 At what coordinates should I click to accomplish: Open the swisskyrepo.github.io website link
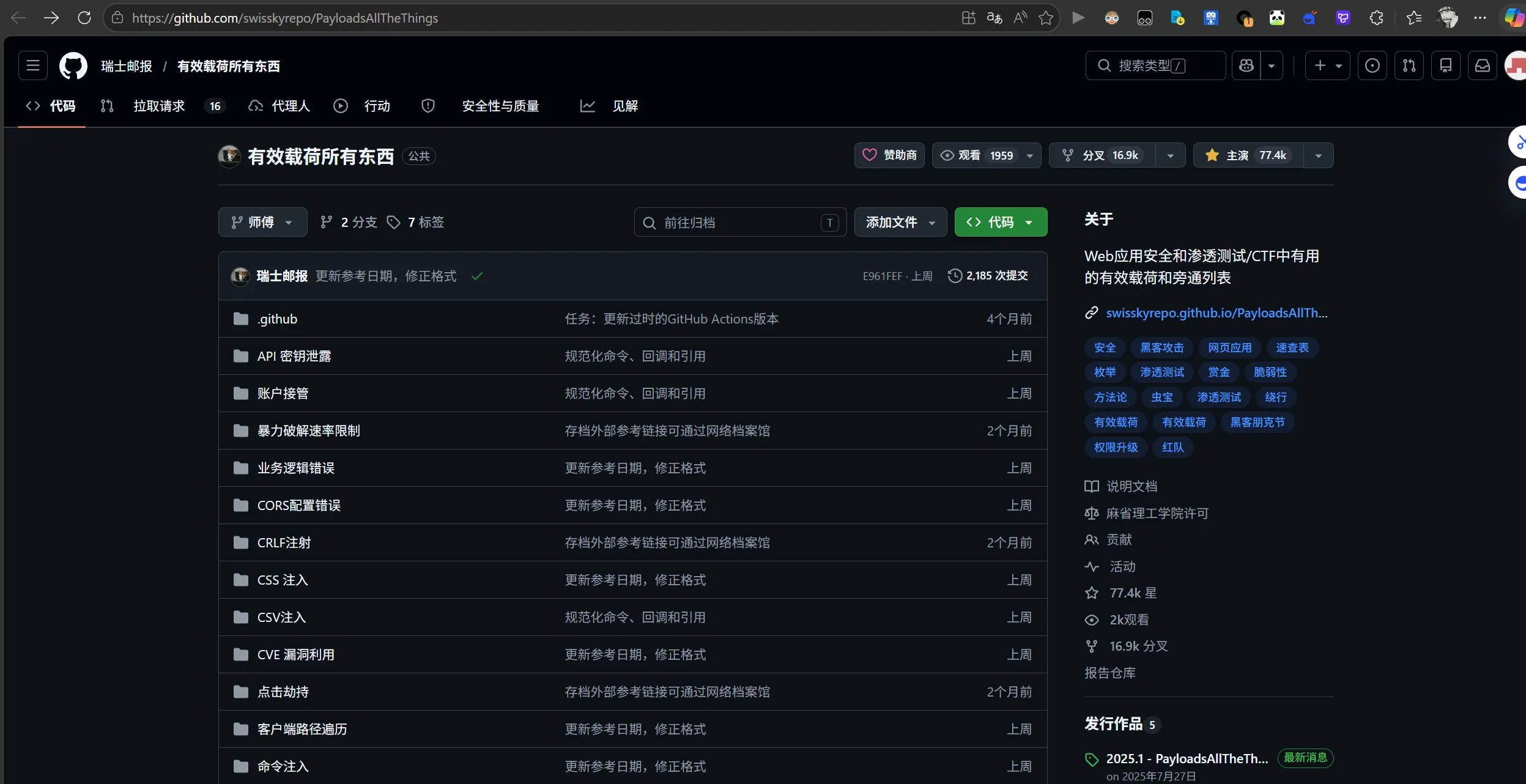(1217, 313)
